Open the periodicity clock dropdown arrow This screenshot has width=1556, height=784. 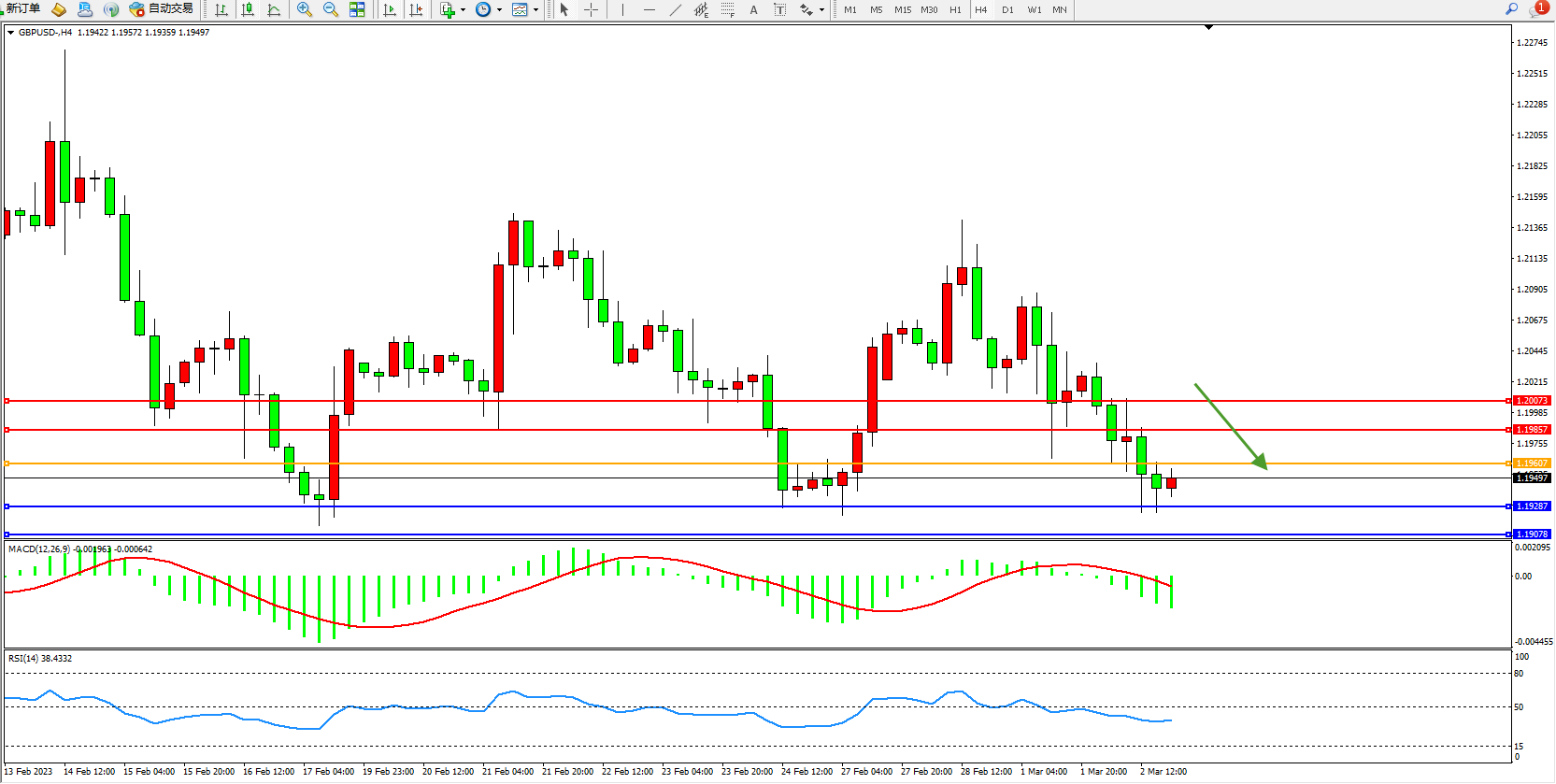(499, 10)
